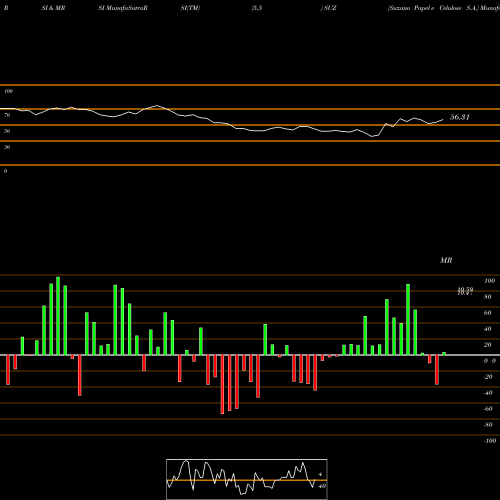500x500 pixels.
Task: Click the right end of the white RSI line
Action: [443, 120]
